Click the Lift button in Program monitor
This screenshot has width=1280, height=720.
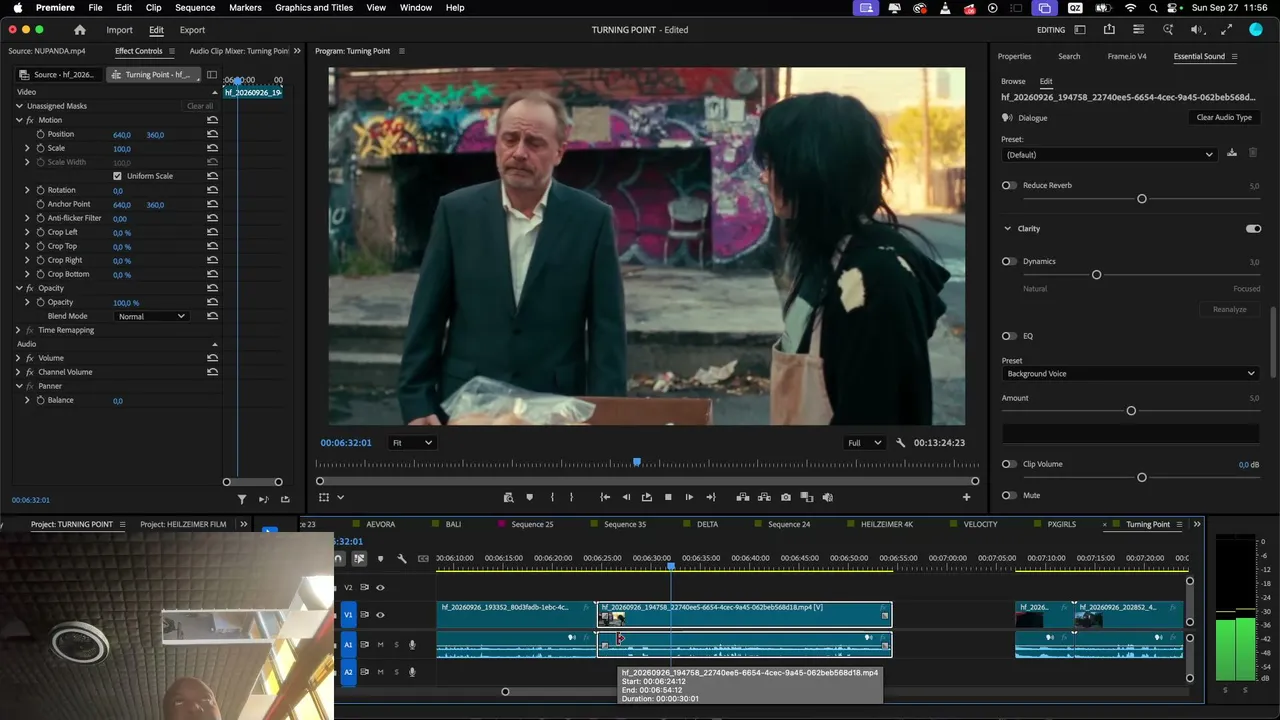[742, 497]
